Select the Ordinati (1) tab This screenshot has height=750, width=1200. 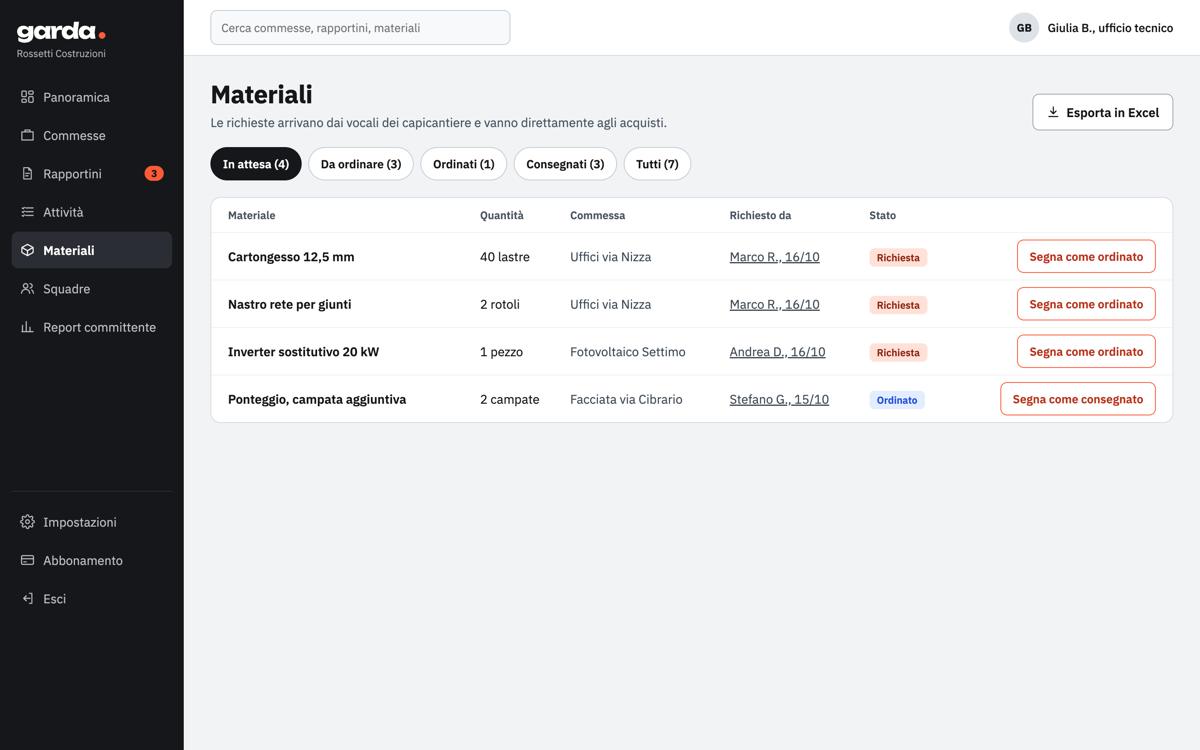point(464,164)
